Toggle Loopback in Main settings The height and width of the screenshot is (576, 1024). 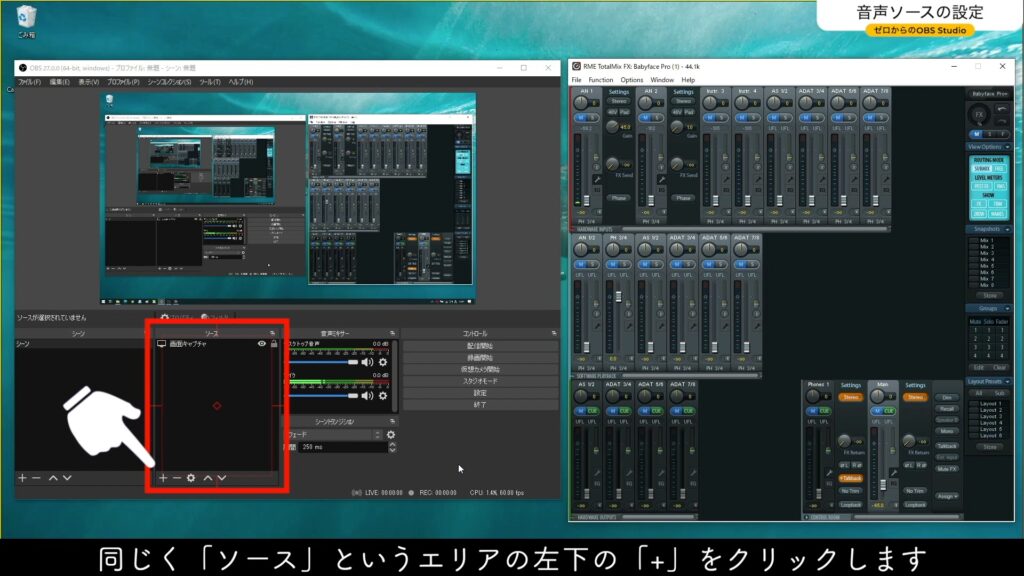915,505
